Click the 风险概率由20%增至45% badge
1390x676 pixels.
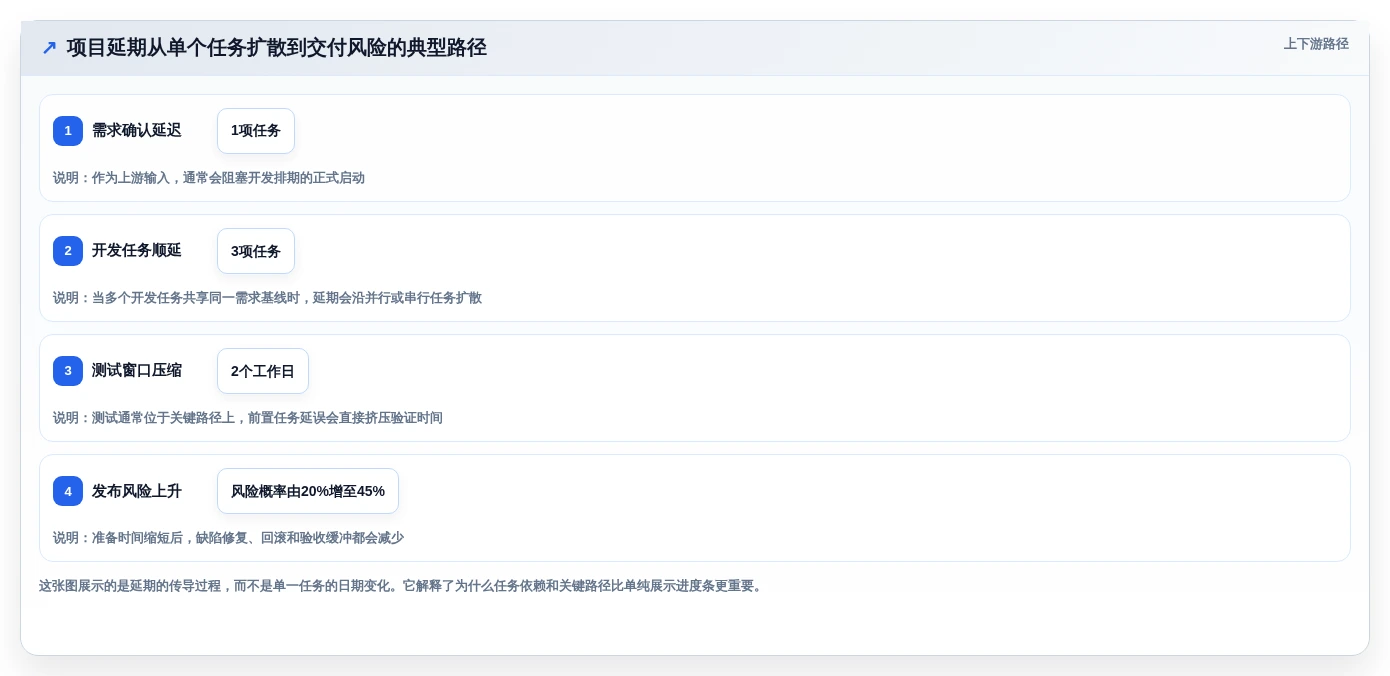pos(308,491)
